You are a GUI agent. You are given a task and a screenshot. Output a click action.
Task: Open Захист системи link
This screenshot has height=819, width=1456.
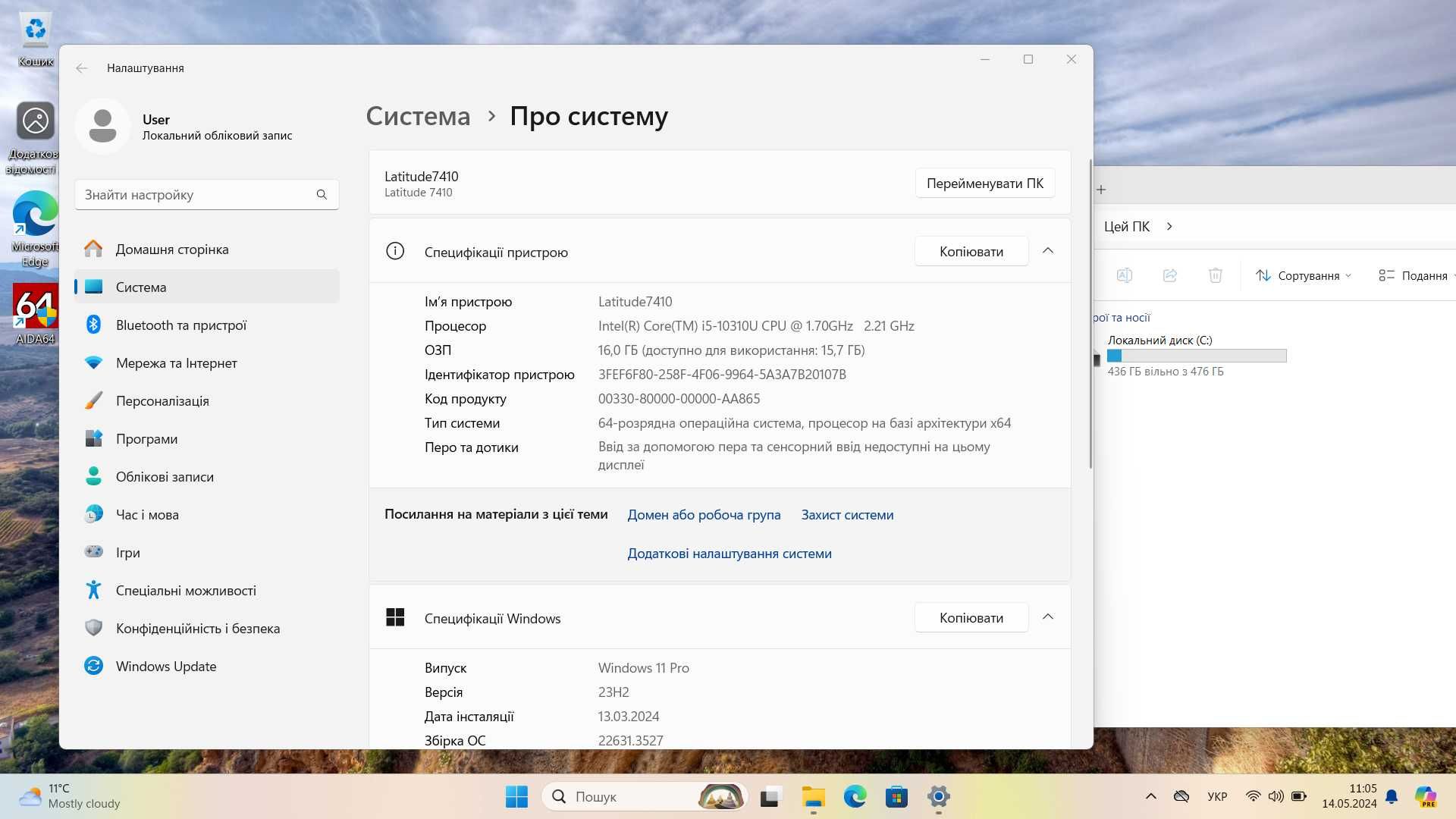(x=847, y=515)
